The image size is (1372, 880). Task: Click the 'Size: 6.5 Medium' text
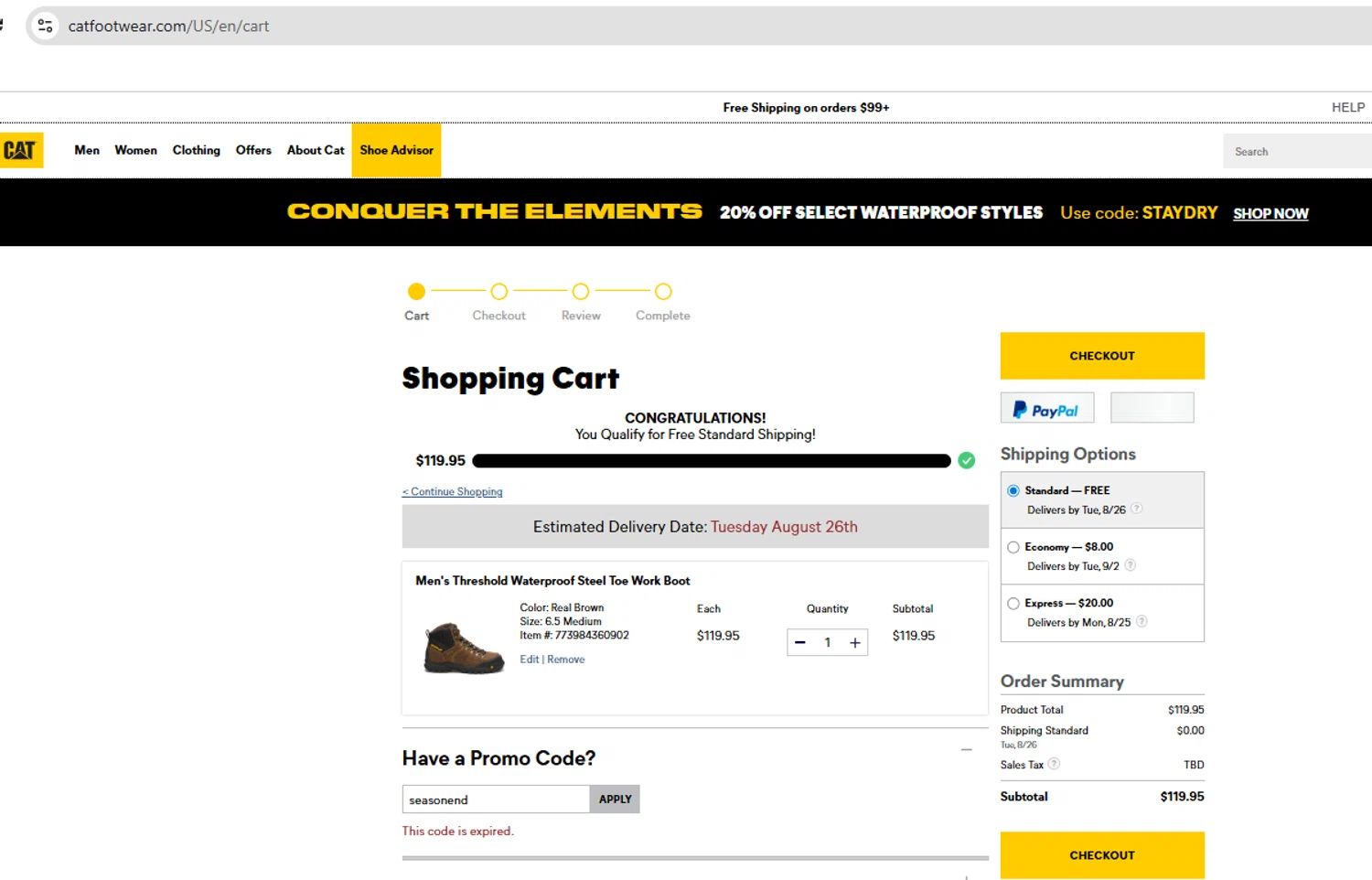pos(561,621)
